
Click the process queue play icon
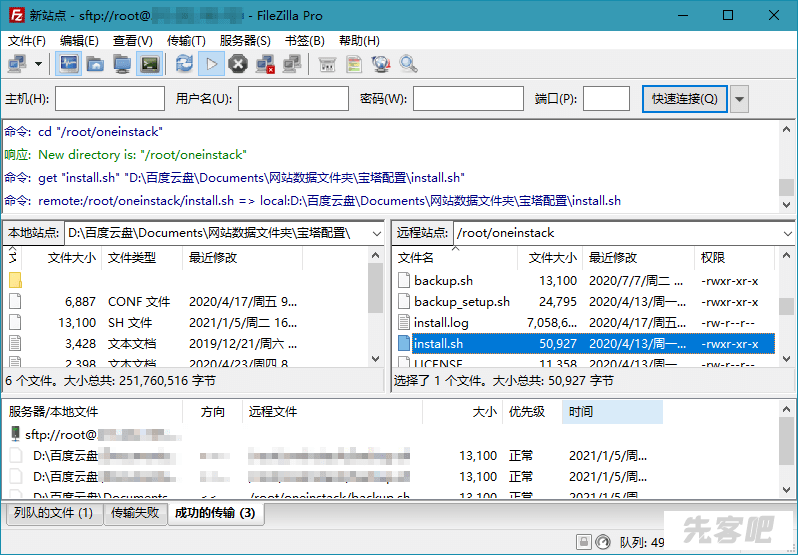click(211, 64)
